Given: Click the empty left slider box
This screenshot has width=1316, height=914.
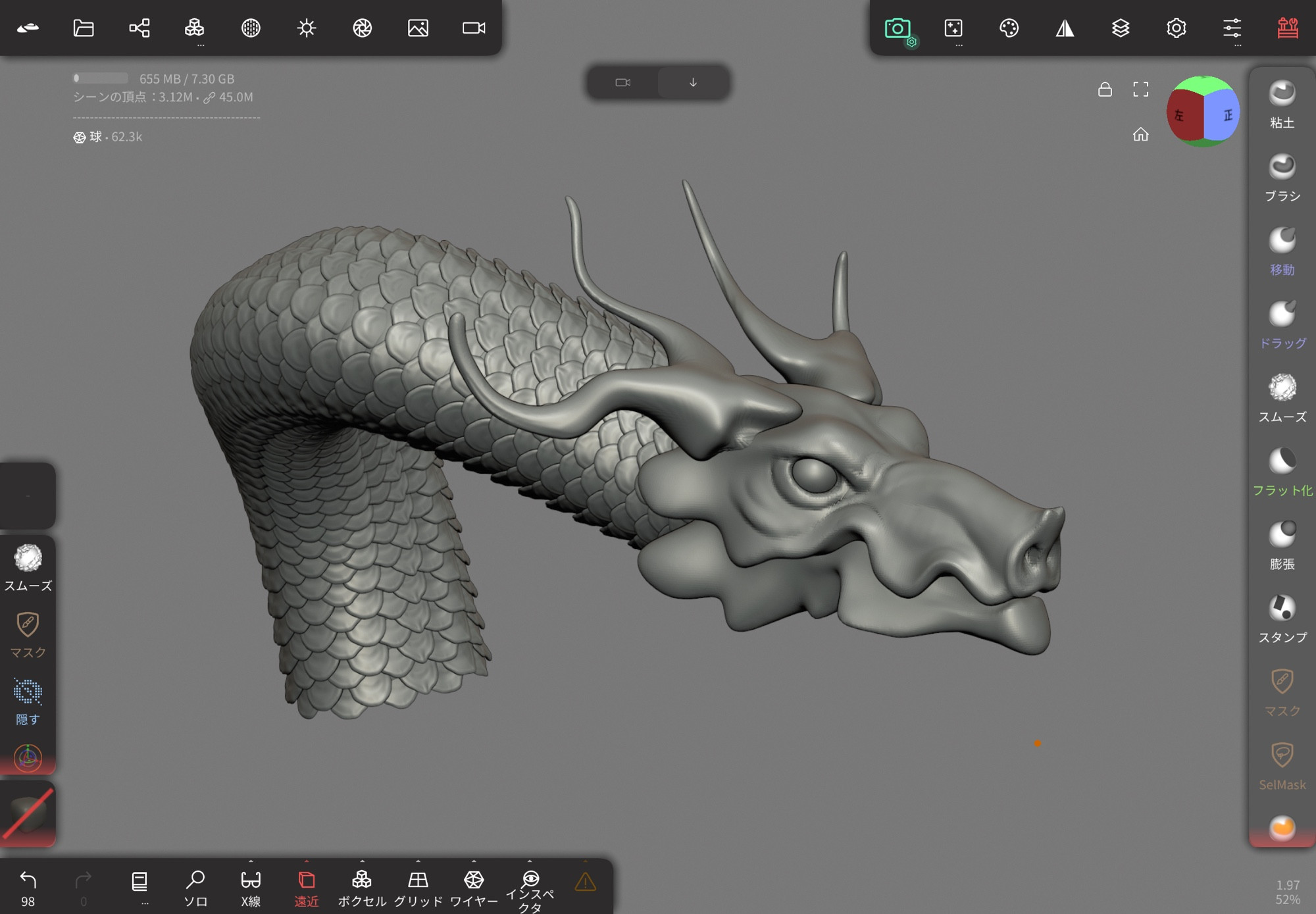Looking at the screenshot, I should (28, 495).
